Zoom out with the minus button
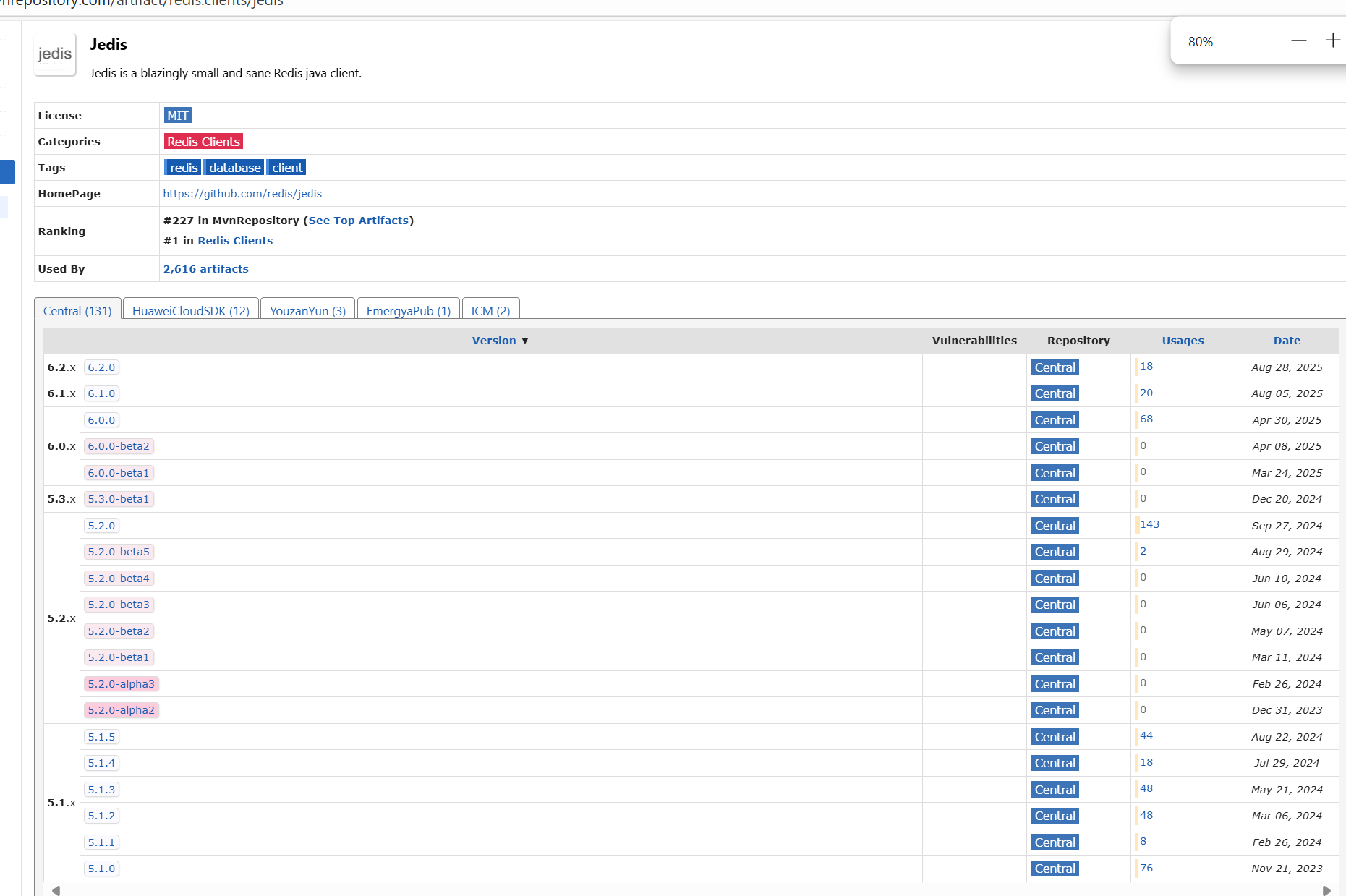The image size is (1346, 896). click(x=1298, y=40)
